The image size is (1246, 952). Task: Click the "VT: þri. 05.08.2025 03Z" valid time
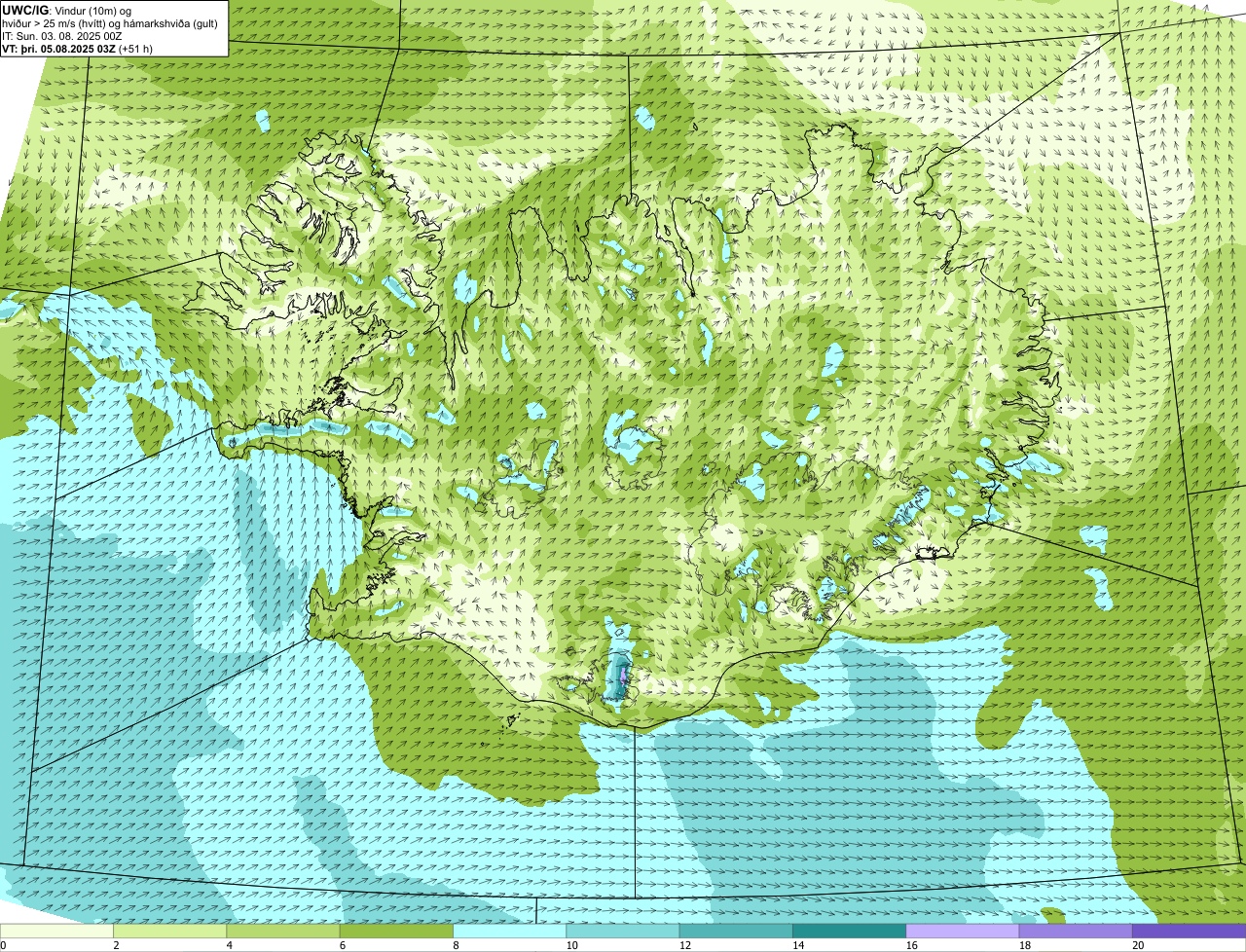click(x=58, y=49)
